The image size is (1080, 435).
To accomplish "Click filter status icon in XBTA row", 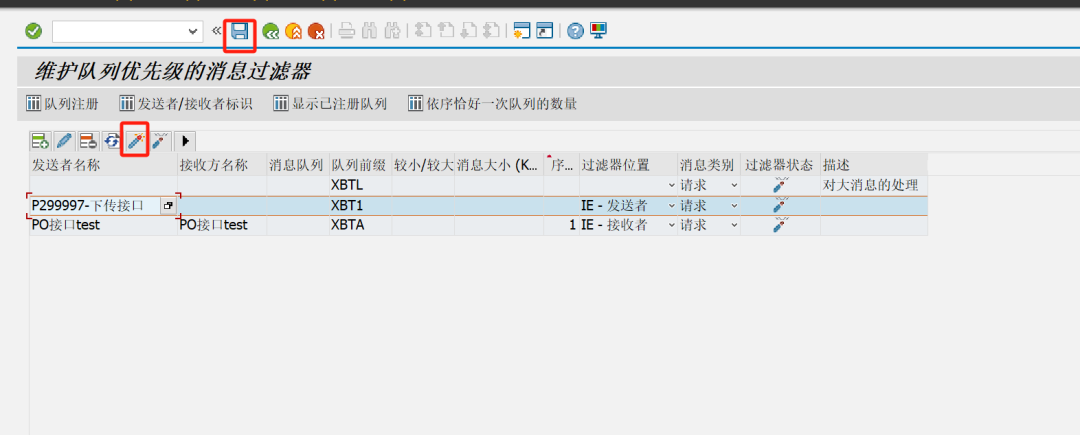I will pos(780,225).
